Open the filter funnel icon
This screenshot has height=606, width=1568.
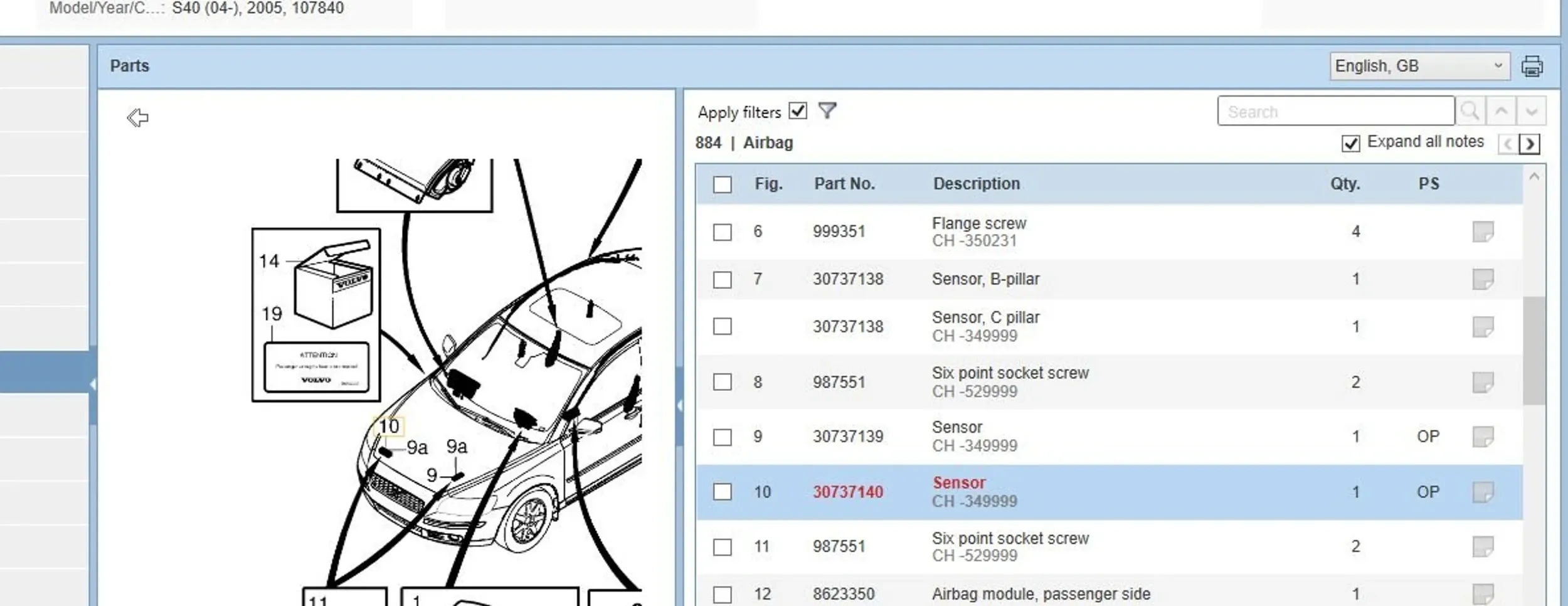coord(827,111)
